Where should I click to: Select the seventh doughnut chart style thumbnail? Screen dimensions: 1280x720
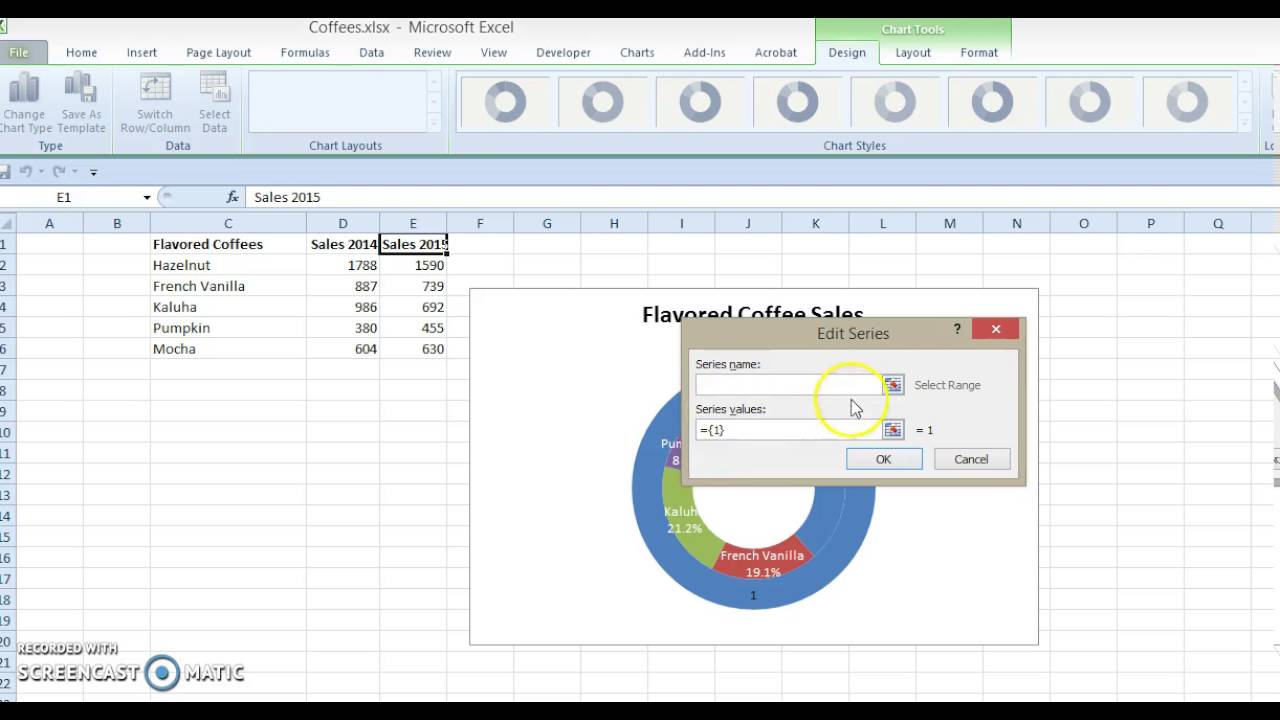[1090, 102]
